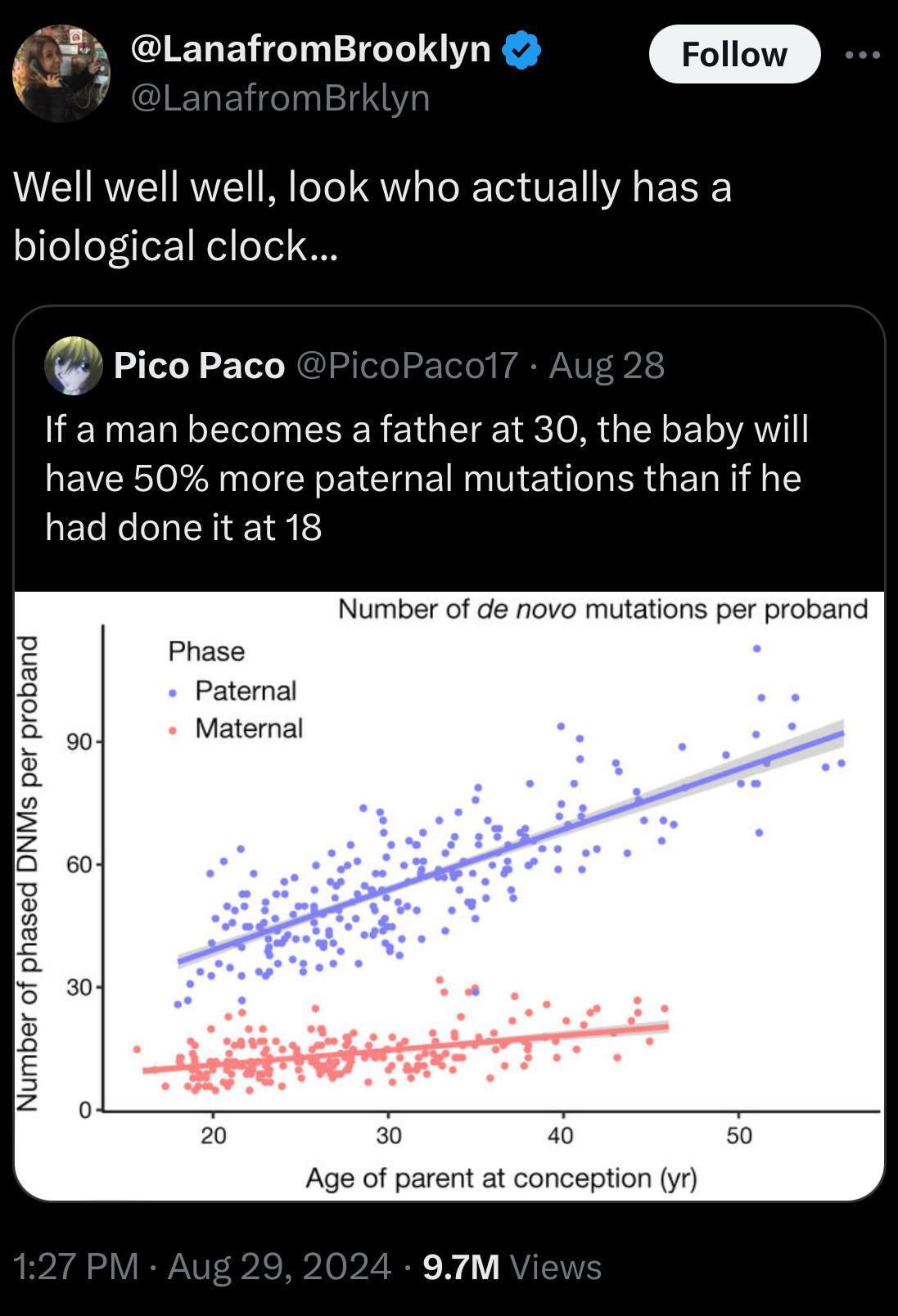Open LanafromBrooklyn's profile avatar
The width and height of the screenshot is (898, 1316).
coord(61,74)
